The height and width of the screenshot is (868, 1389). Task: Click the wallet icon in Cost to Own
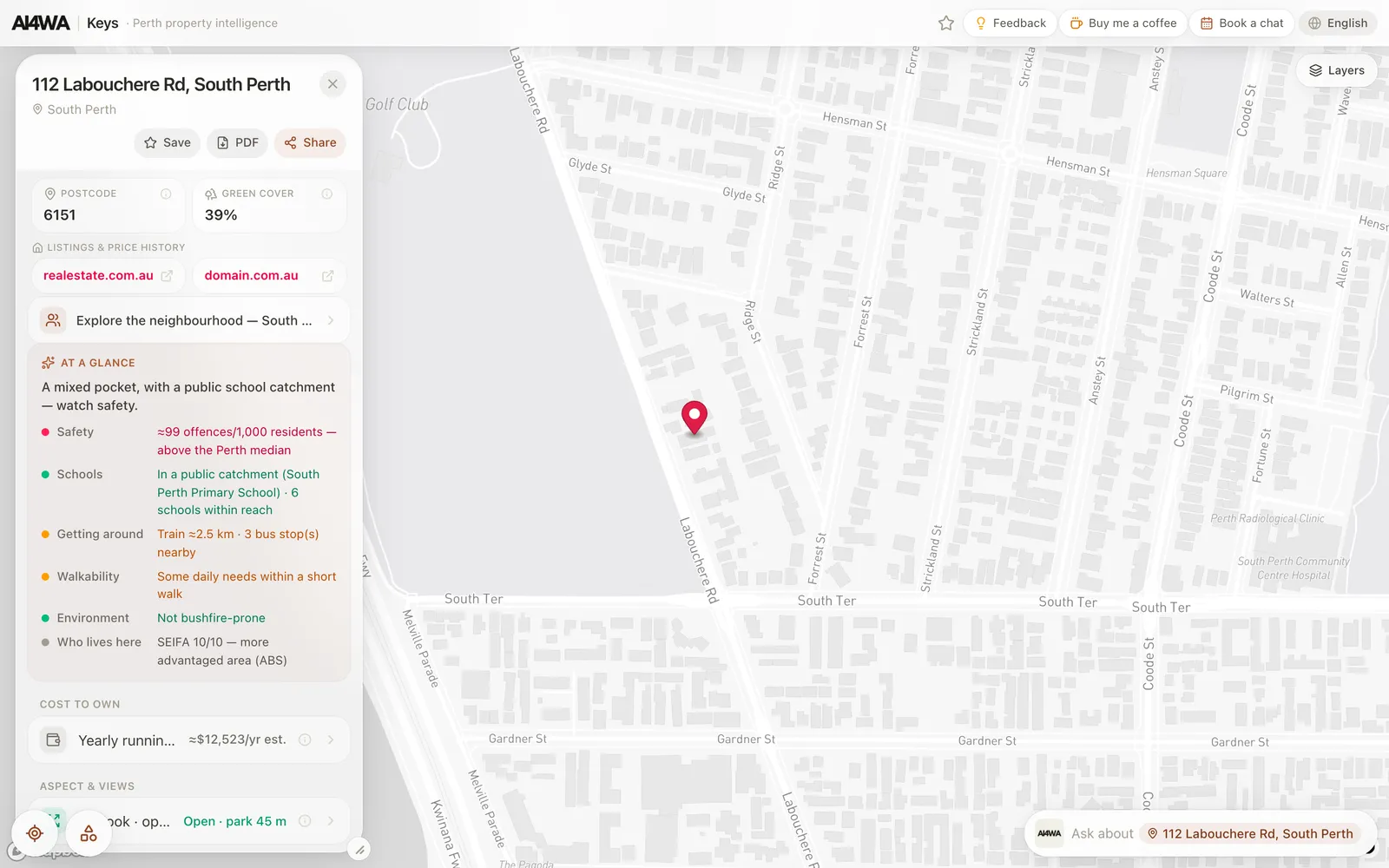(53, 740)
